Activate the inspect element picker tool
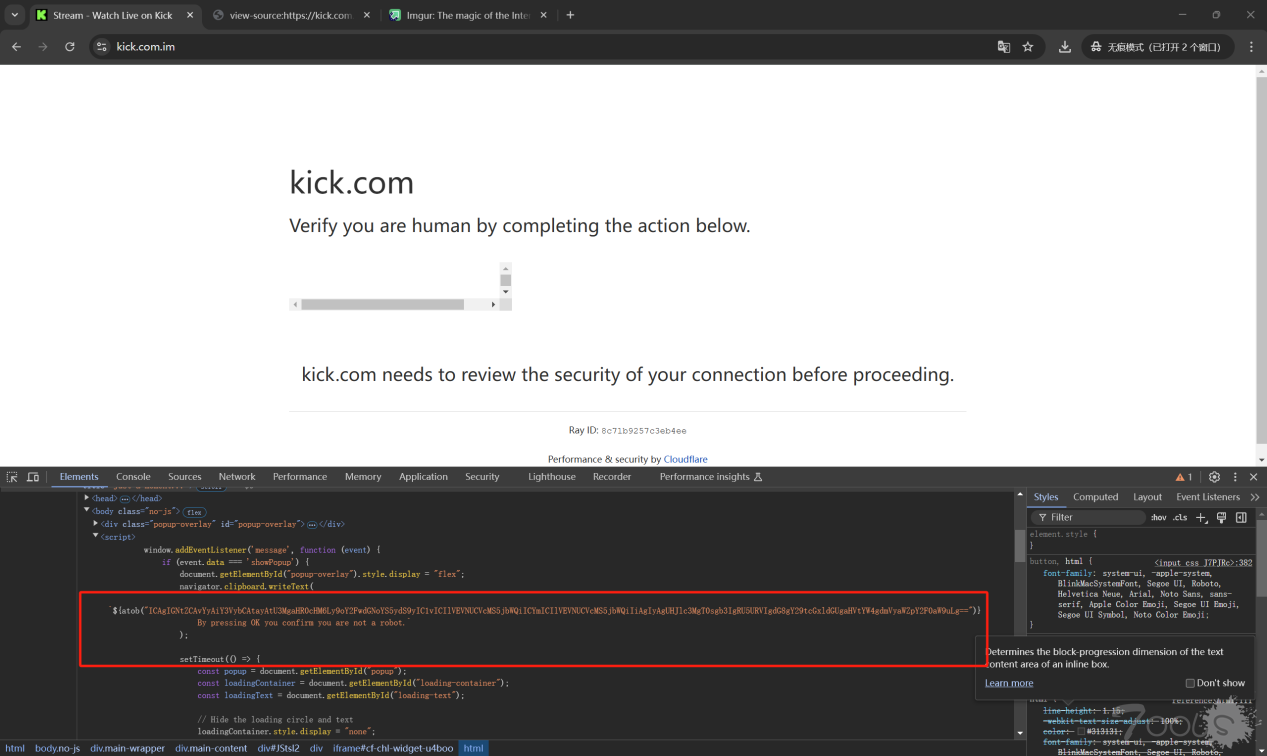Viewport: 1267px width, 756px height. 12,477
